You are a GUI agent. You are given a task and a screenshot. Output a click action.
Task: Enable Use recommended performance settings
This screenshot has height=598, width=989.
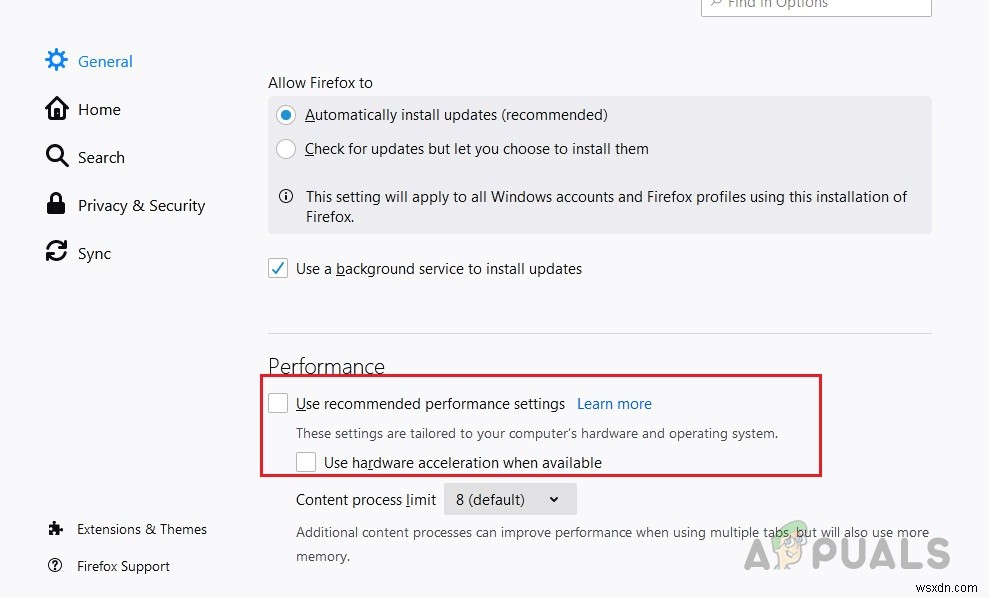(278, 403)
